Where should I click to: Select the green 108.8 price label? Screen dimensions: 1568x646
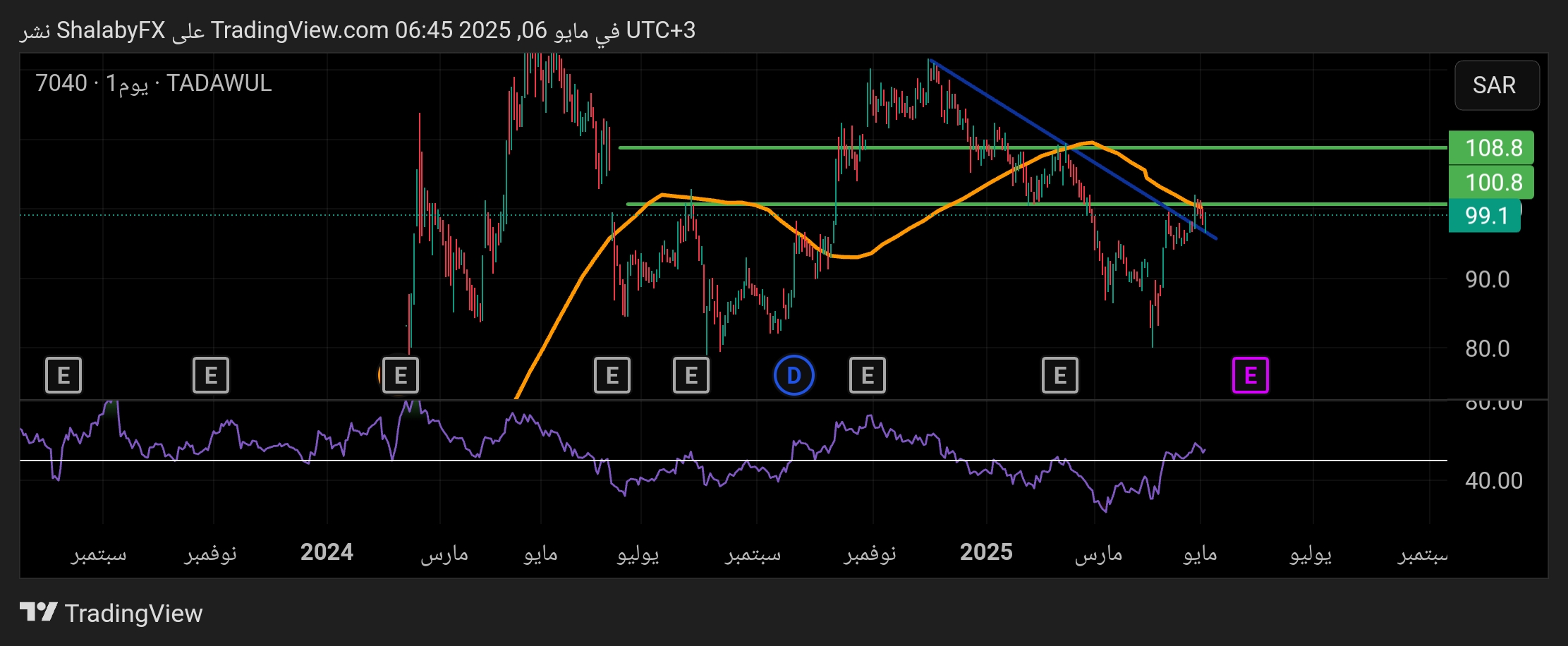pyautogui.click(x=1491, y=147)
